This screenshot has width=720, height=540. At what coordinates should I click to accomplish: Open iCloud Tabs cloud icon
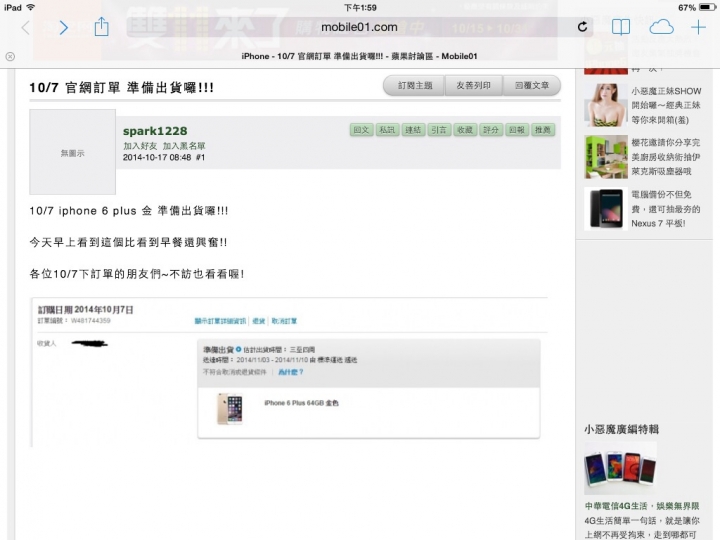(661, 27)
